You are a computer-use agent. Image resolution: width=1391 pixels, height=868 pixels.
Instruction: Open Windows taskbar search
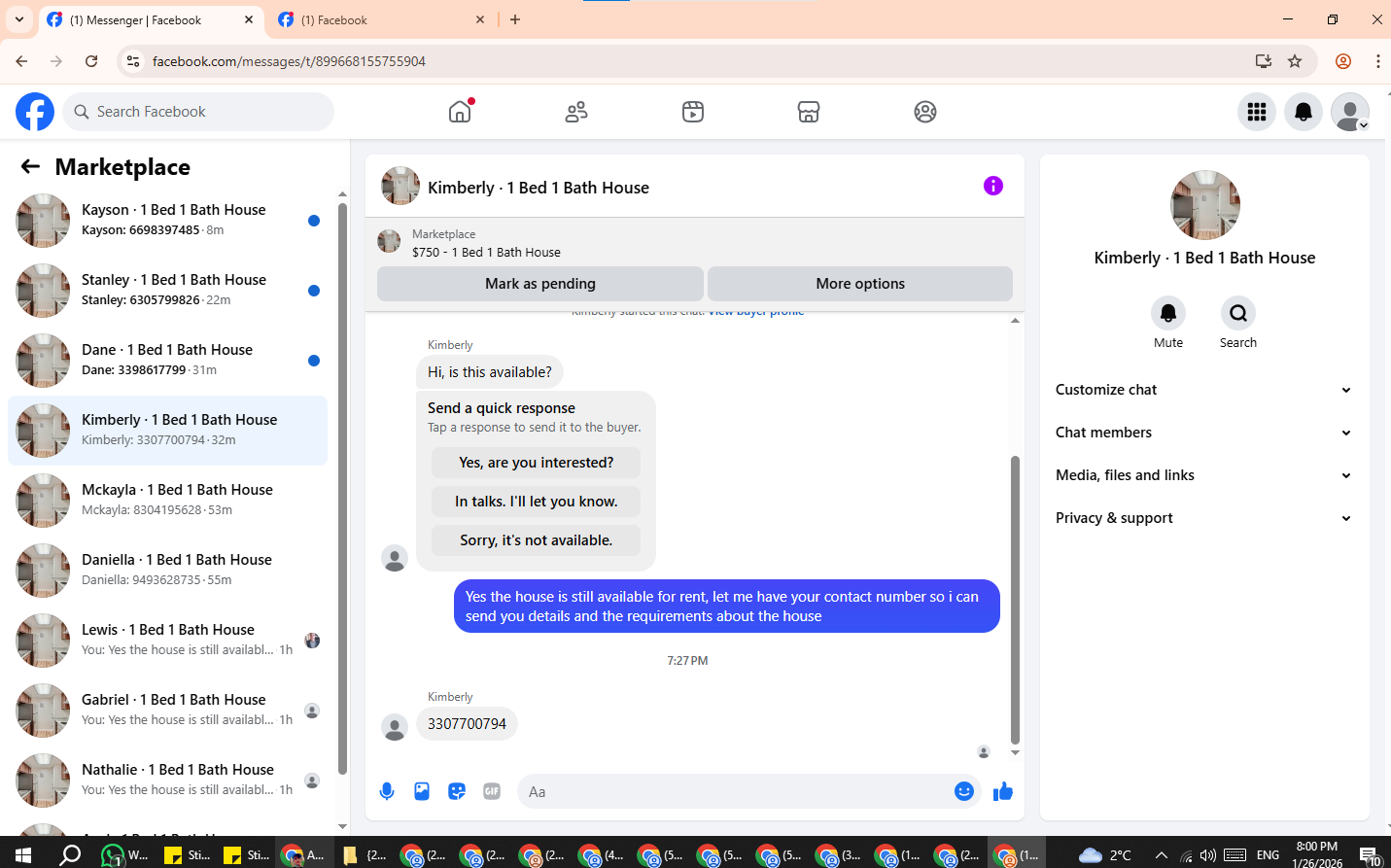point(70,855)
